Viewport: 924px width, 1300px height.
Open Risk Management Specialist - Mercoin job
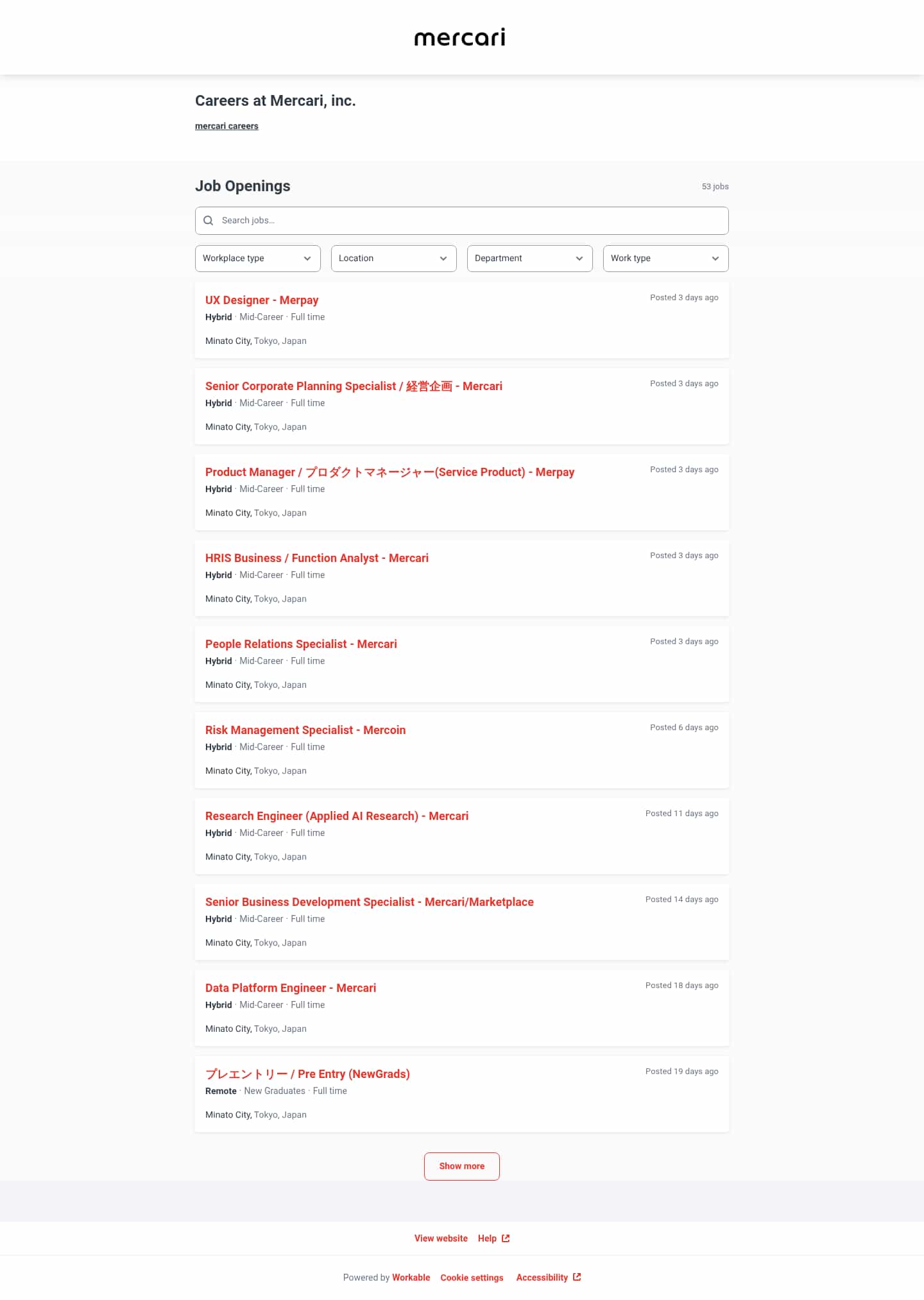305,730
